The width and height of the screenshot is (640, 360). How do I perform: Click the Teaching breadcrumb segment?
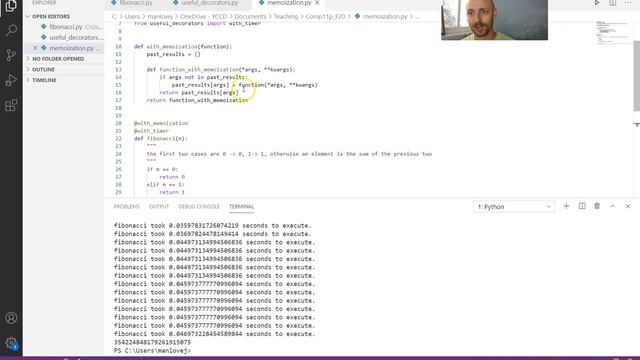click(286, 16)
